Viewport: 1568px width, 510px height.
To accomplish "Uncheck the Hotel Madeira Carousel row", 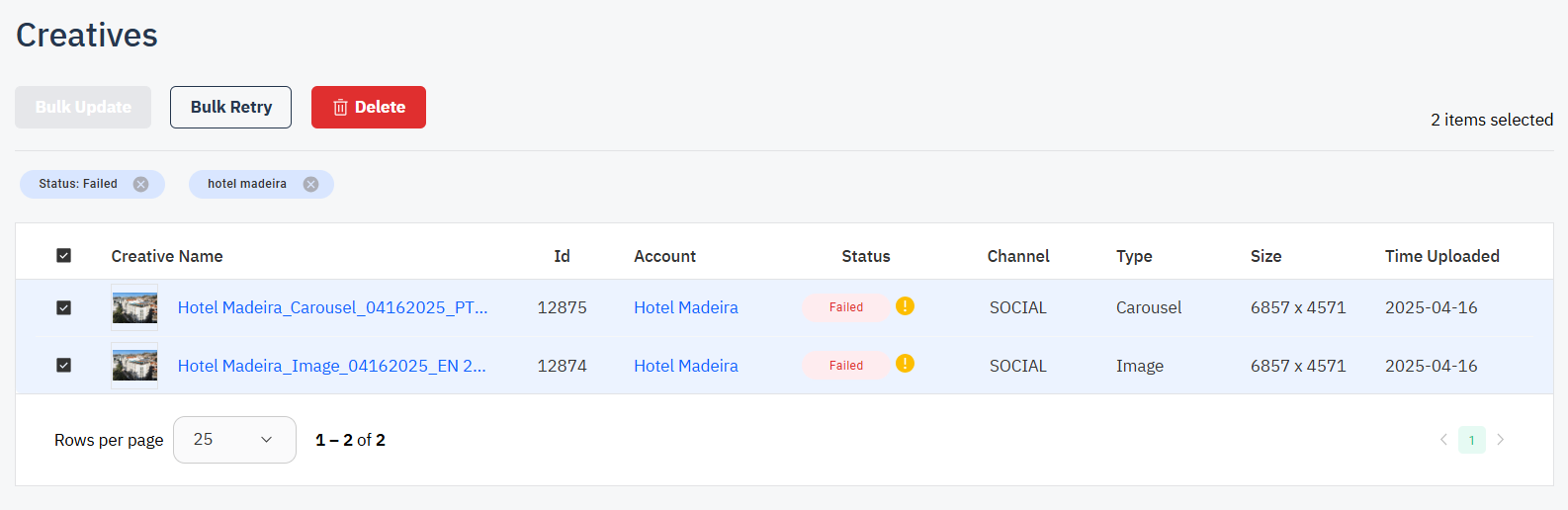I will [x=64, y=307].
